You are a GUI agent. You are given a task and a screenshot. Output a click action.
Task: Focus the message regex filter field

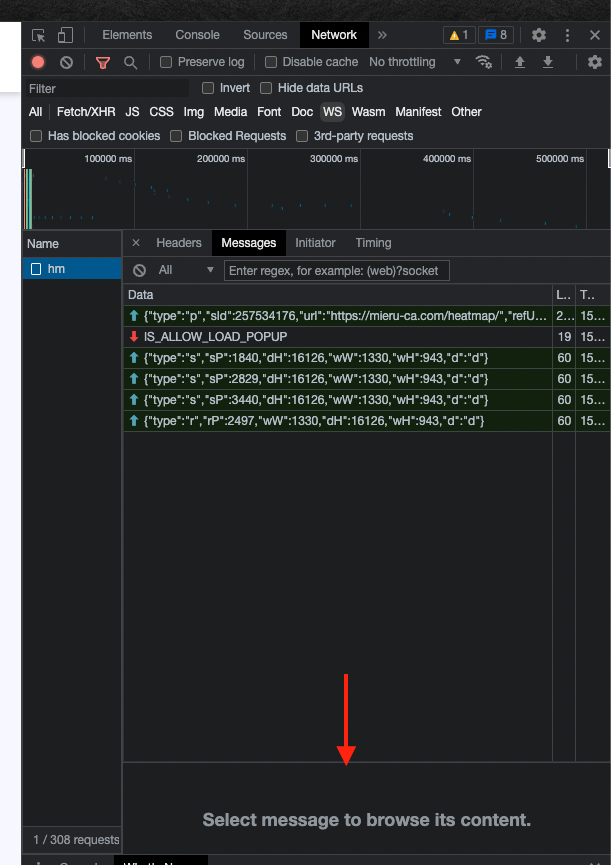(336, 271)
